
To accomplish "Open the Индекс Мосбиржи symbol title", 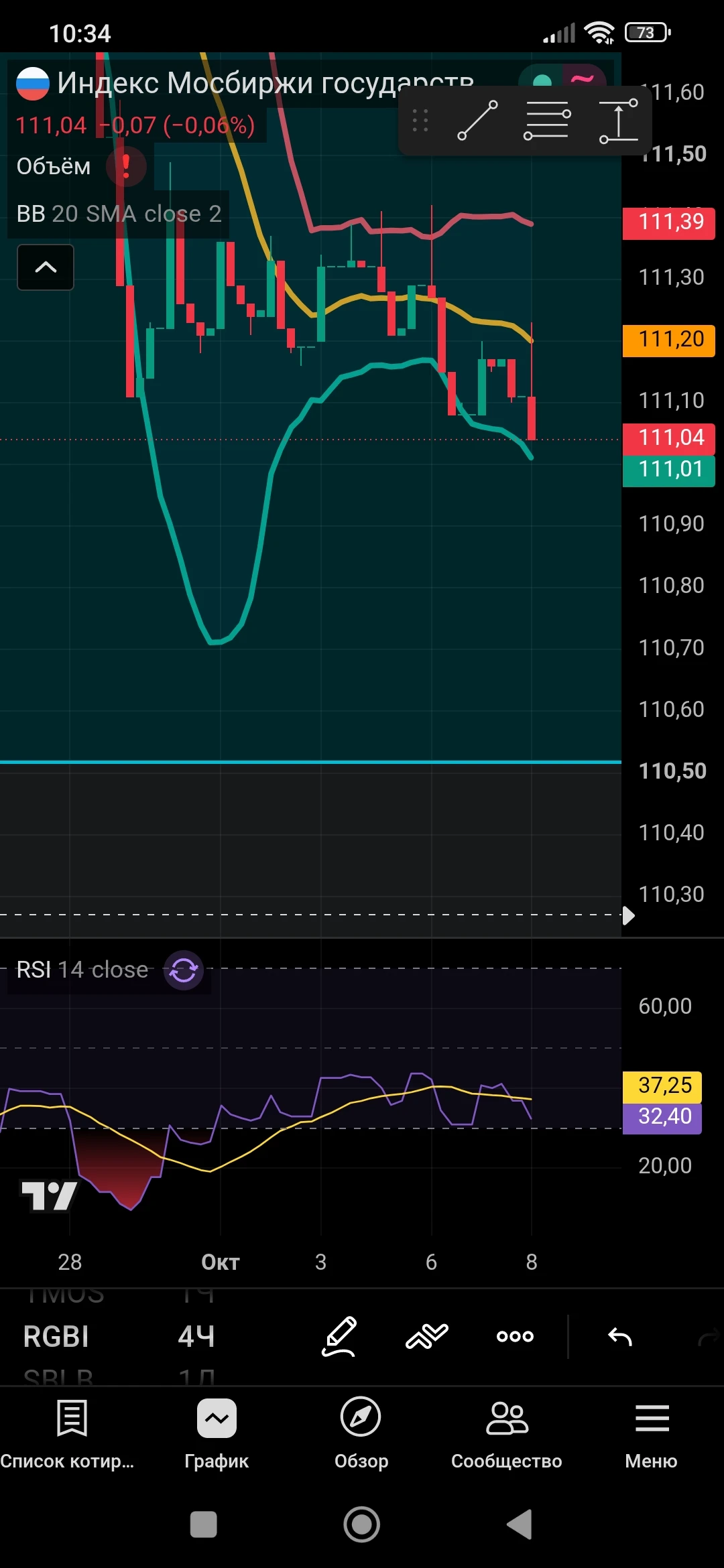I will pyautogui.click(x=265, y=83).
